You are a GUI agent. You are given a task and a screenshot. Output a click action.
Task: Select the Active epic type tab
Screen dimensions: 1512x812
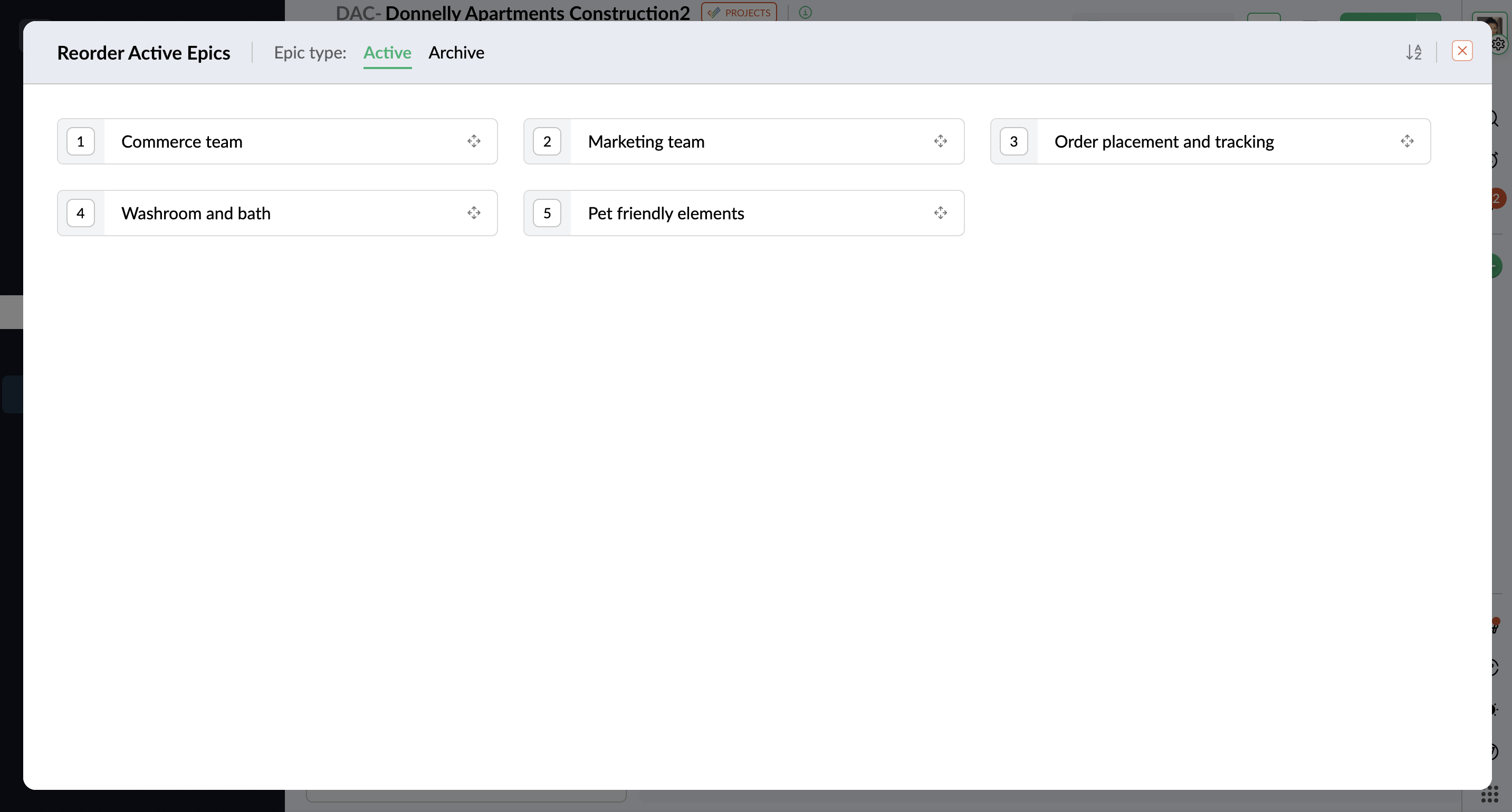[387, 53]
